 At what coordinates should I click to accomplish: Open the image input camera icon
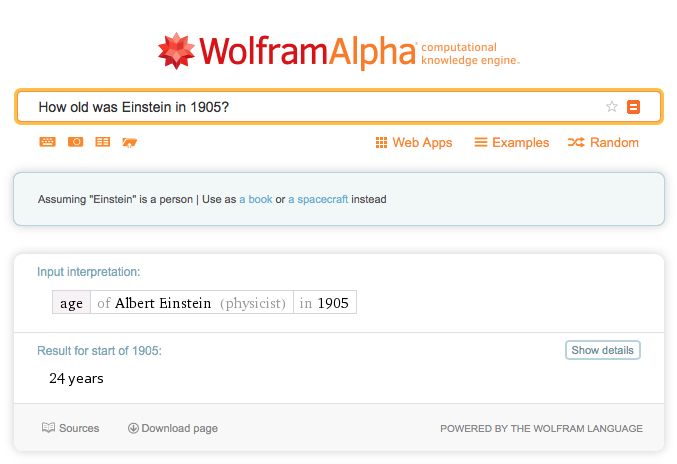[x=75, y=142]
